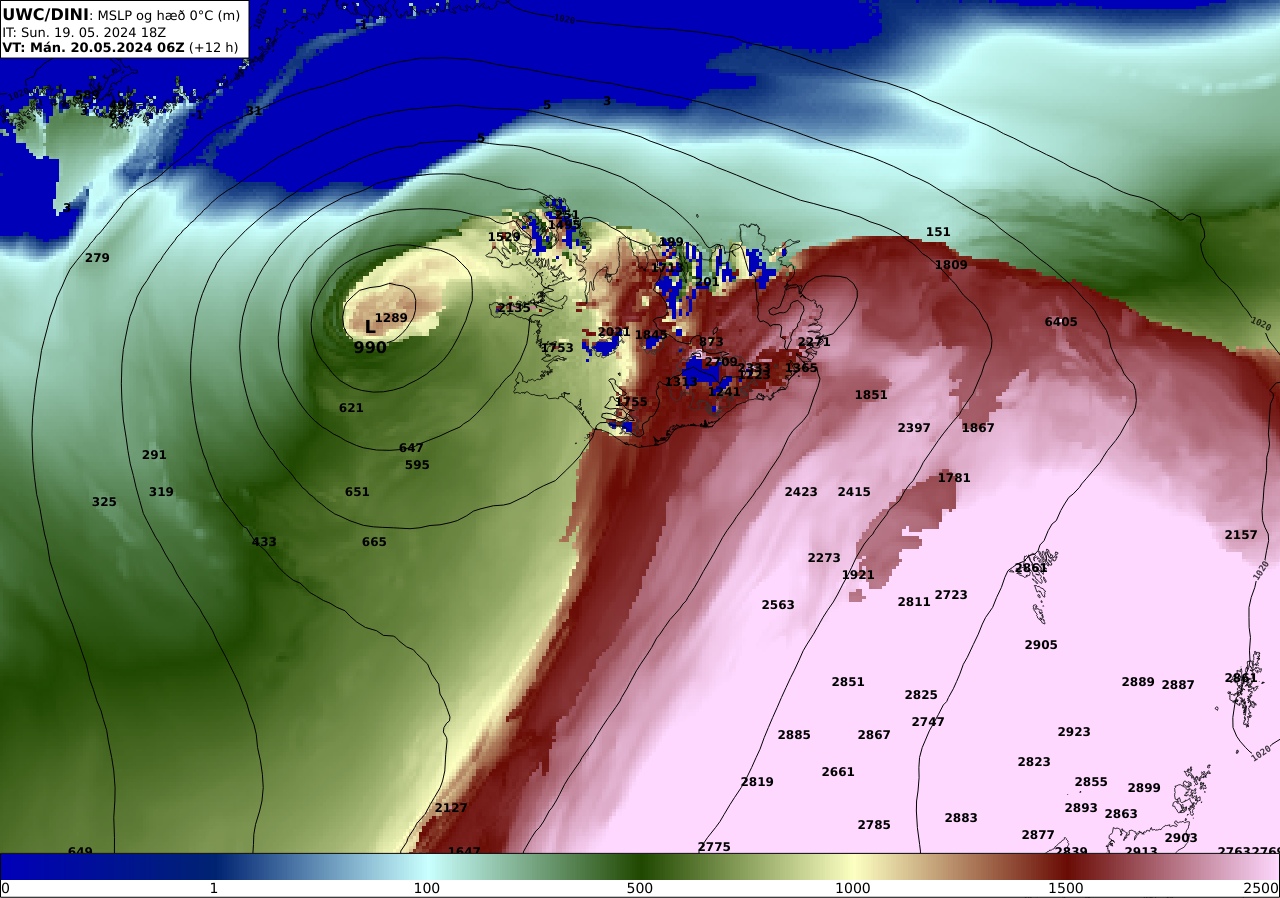Screen dimensions: 1280x898
Task: Click the 2661 value on the map
Action: click(838, 772)
